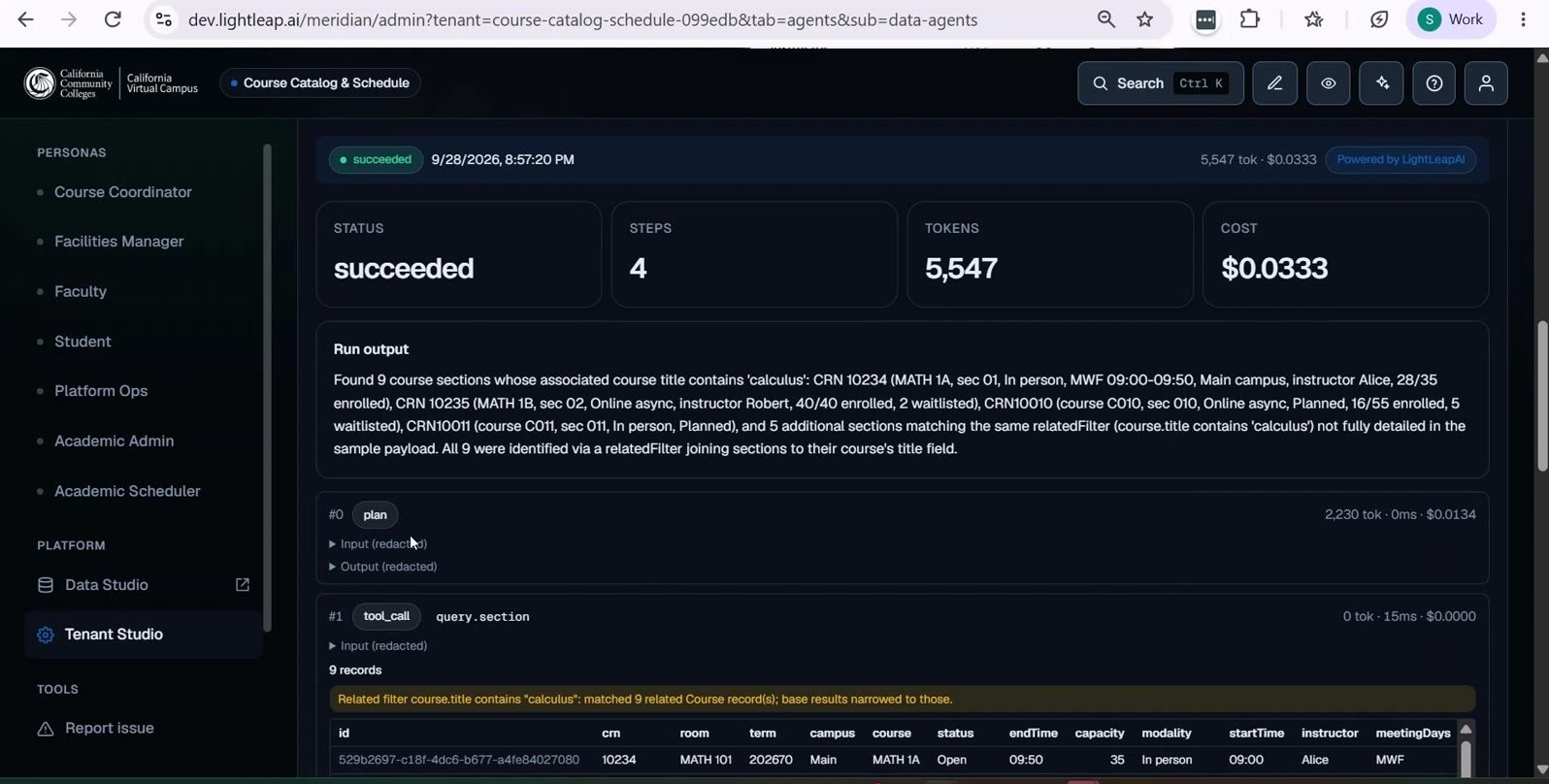
Task: Select the Facilities Manager persona
Action: coord(119,242)
